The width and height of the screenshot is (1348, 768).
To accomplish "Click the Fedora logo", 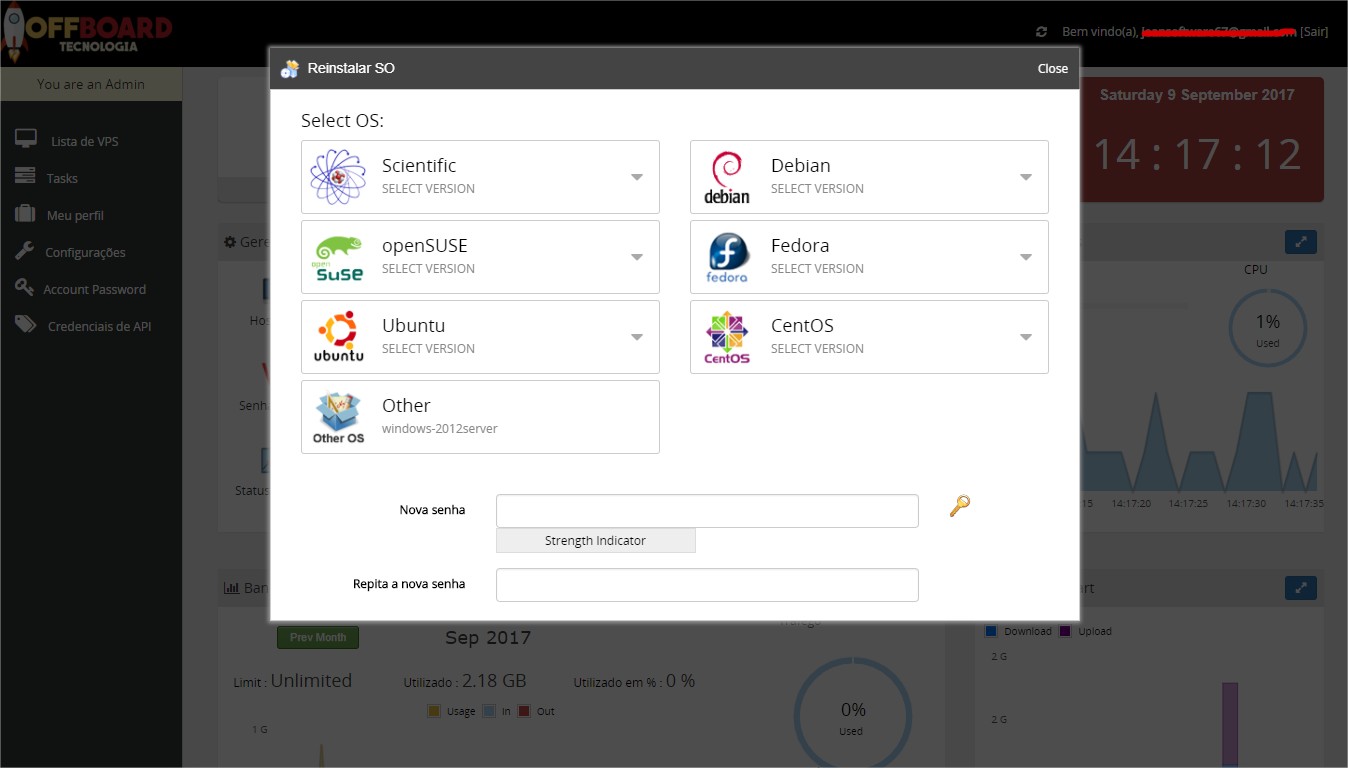I will 727,257.
